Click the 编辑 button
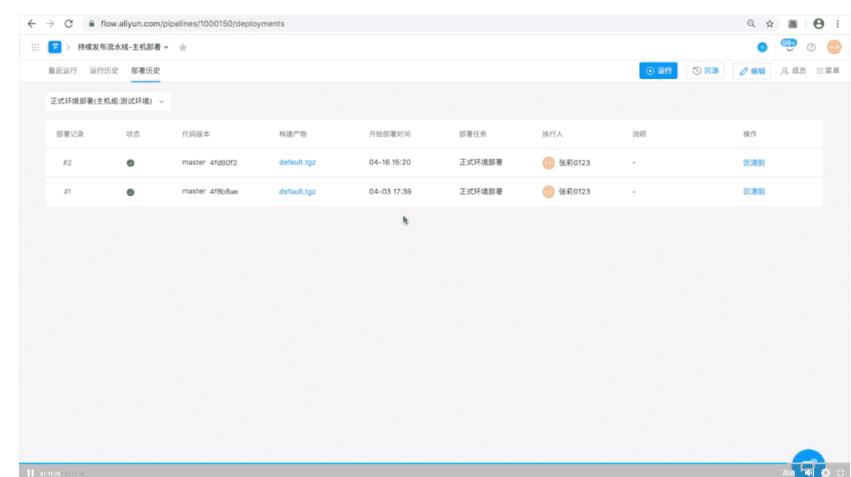The height and width of the screenshot is (477, 851). coord(753,71)
